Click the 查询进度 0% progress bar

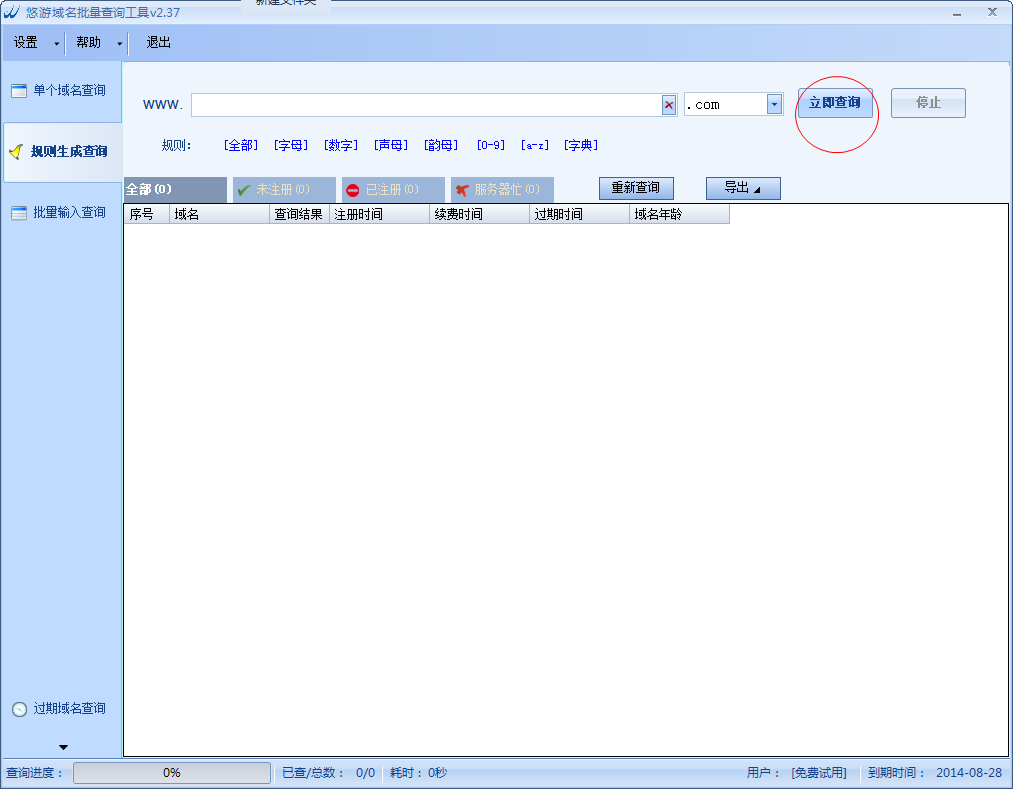(172, 773)
